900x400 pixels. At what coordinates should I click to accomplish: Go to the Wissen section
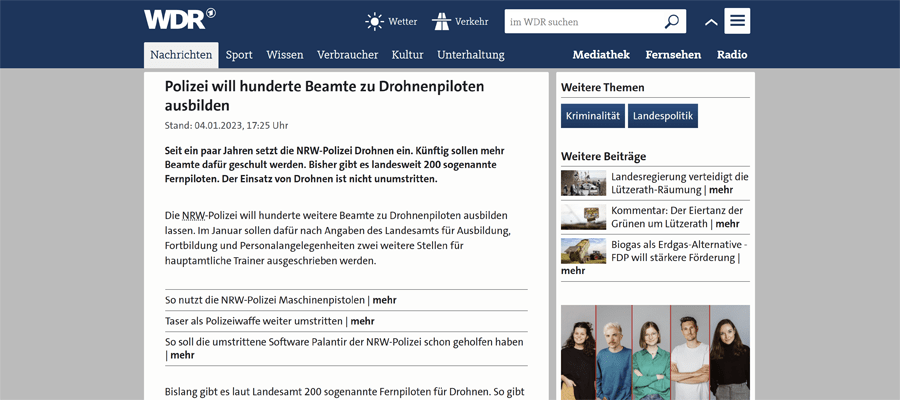click(x=285, y=55)
